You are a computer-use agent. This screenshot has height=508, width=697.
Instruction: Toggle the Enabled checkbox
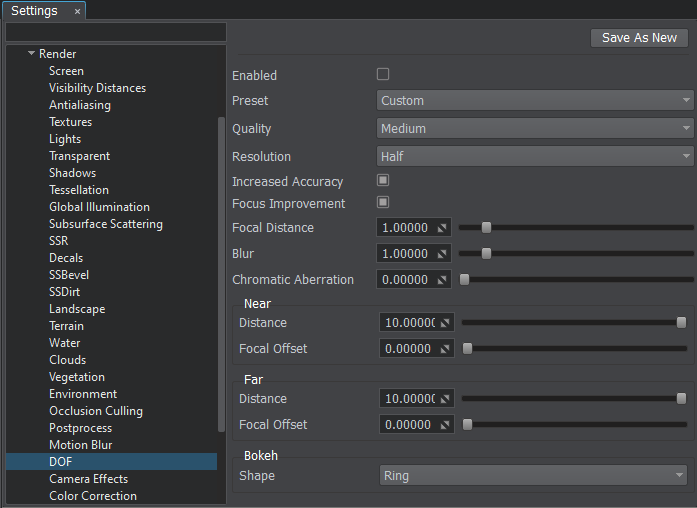(383, 74)
